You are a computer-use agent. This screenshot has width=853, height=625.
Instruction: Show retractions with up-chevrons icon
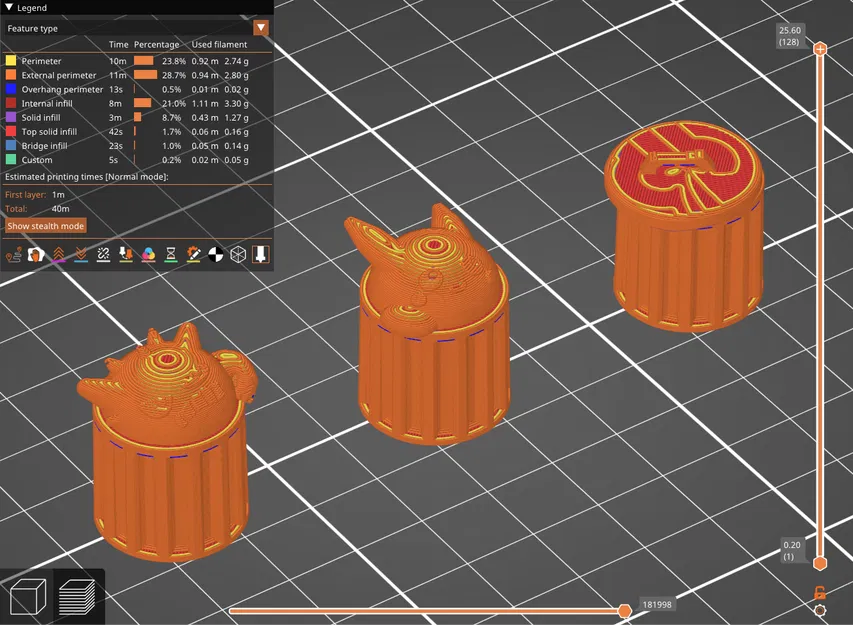tap(59, 255)
